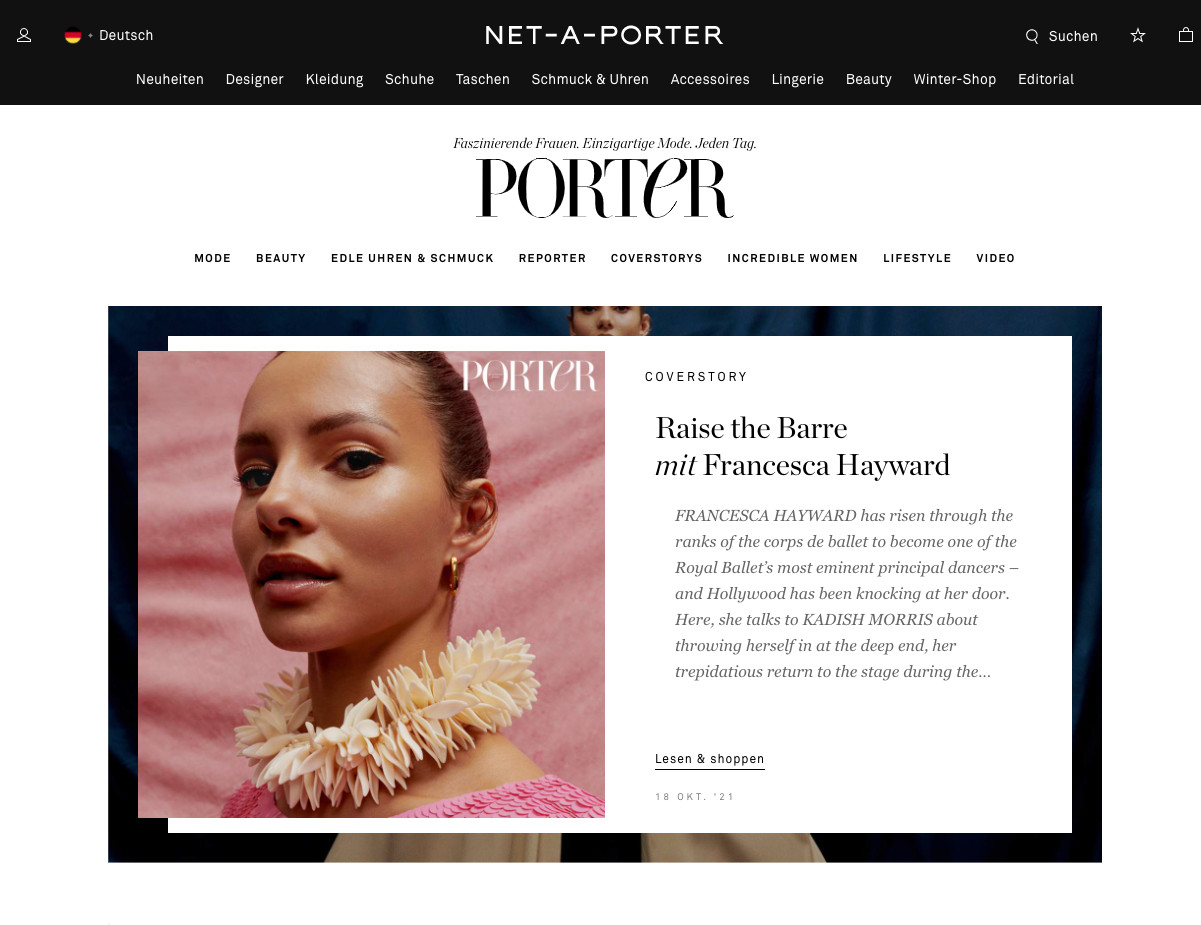The image size is (1201, 925).
Task: Open the shopping bag icon
Action: (1186, 35)
